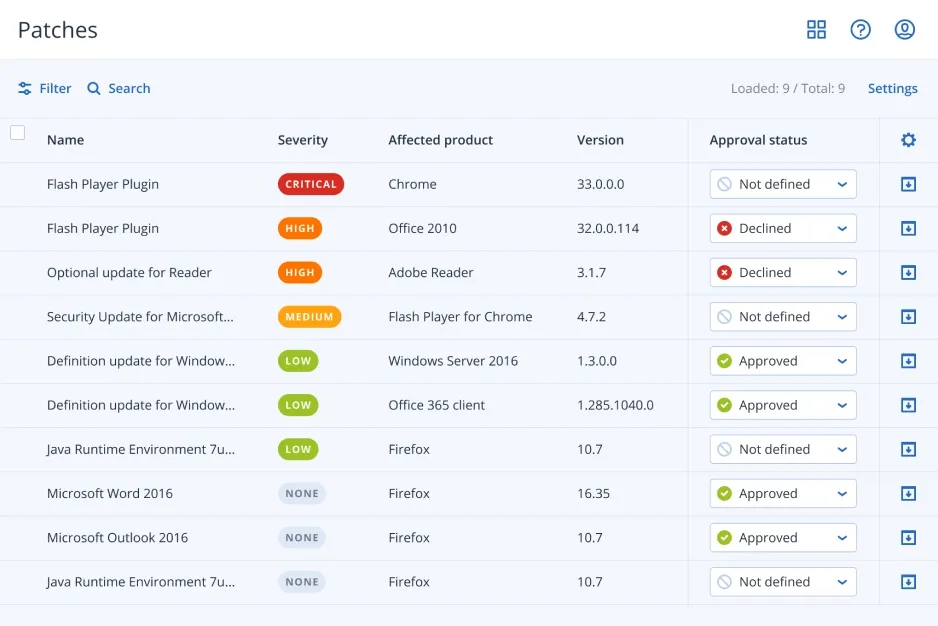Viewport: 938px width, 626px height.
Task: Click the install icon for Microsoft Word 2016
Action: pyautogui.click(x=908, y=493)
